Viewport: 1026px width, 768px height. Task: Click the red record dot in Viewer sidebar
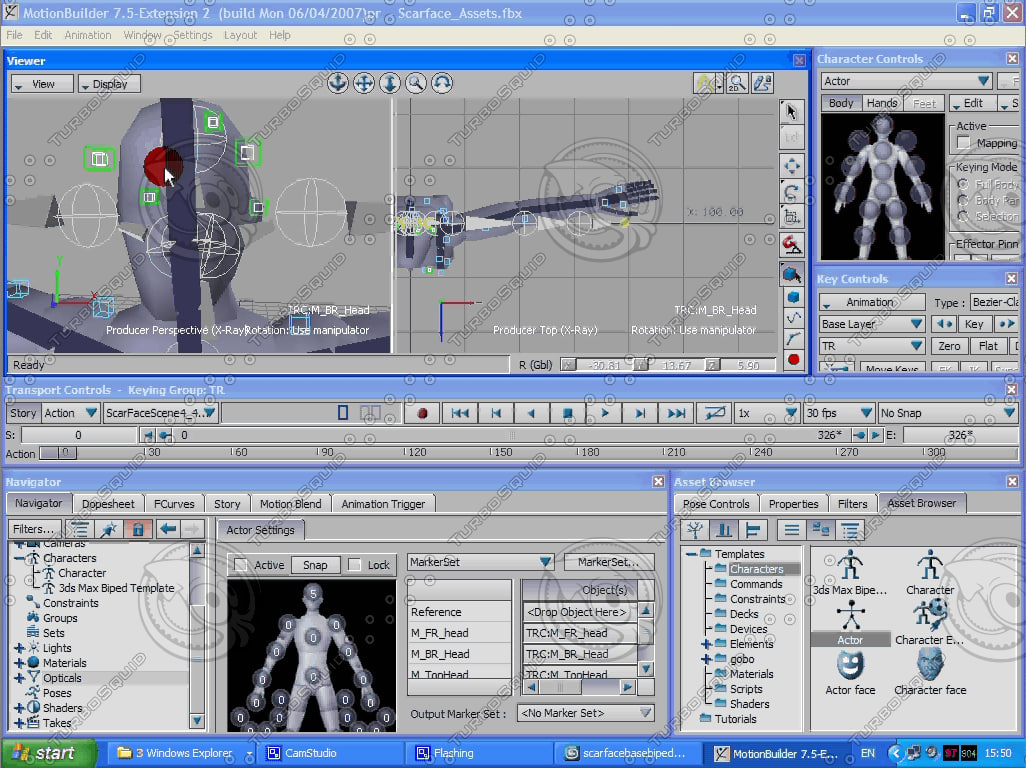pos(793,359)
